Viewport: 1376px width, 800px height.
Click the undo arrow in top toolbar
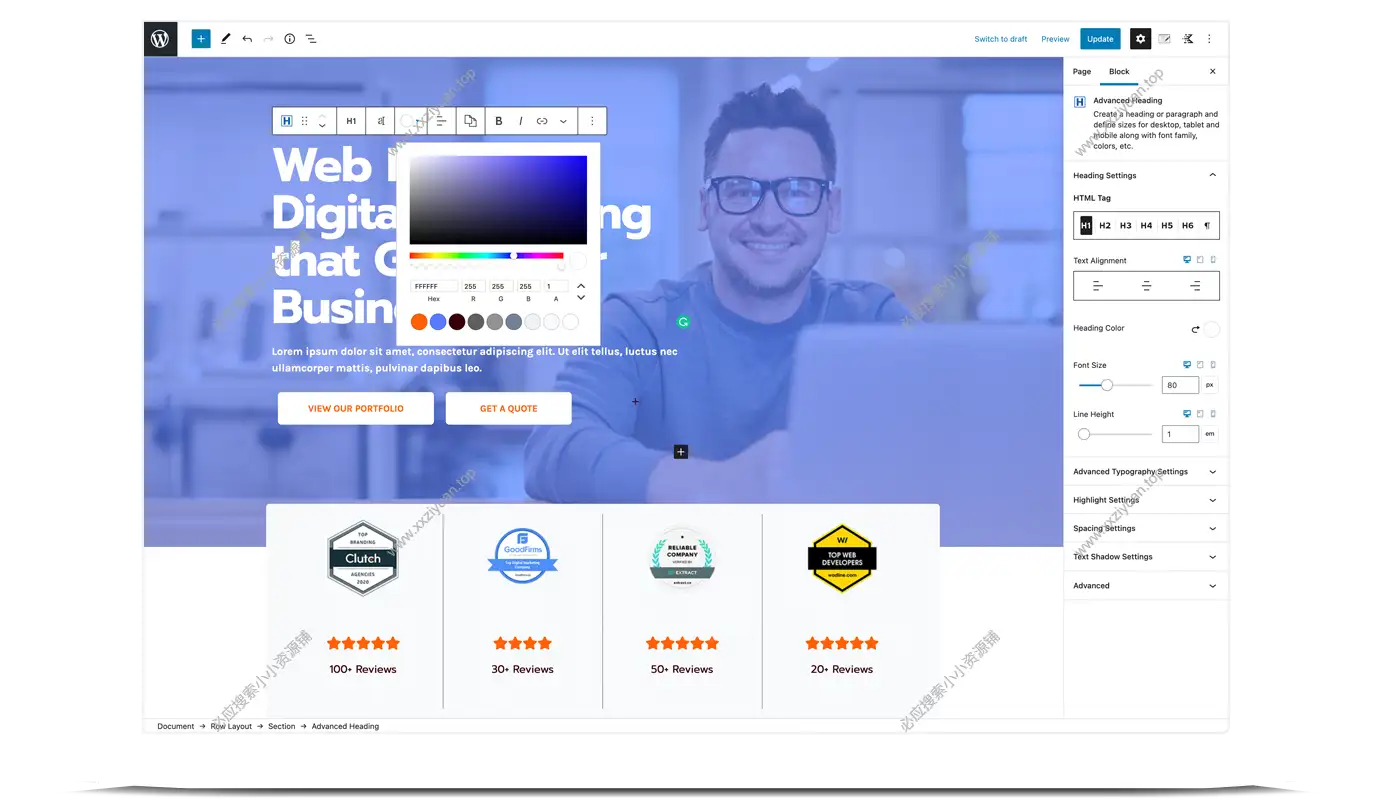click(x=247, y=39)
